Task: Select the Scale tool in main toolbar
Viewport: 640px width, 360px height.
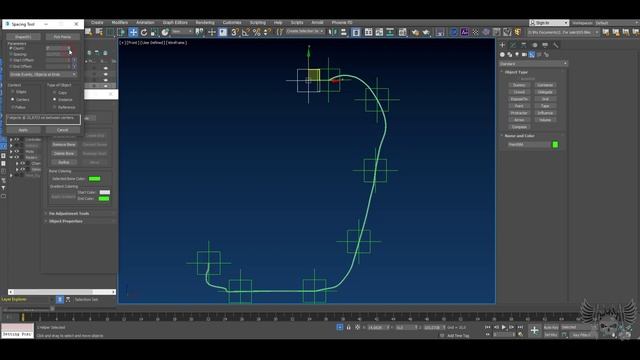Action: click(x=154, y=32)
